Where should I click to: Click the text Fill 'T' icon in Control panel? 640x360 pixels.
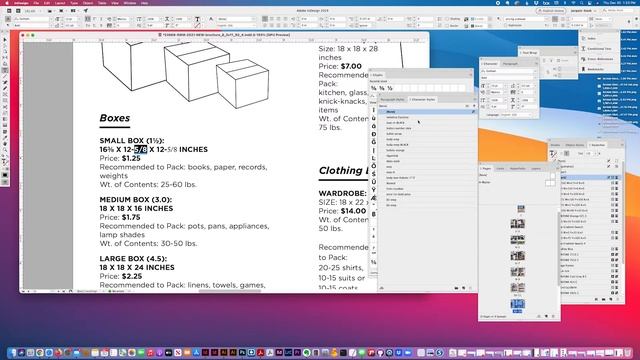197,19
